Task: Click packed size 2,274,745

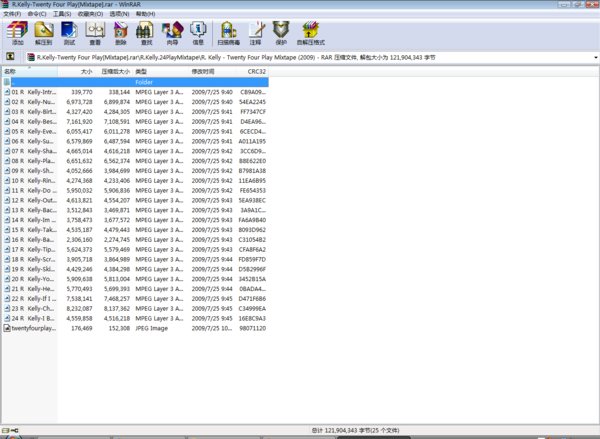Action: pyautogui.click(x=117, y=240)
